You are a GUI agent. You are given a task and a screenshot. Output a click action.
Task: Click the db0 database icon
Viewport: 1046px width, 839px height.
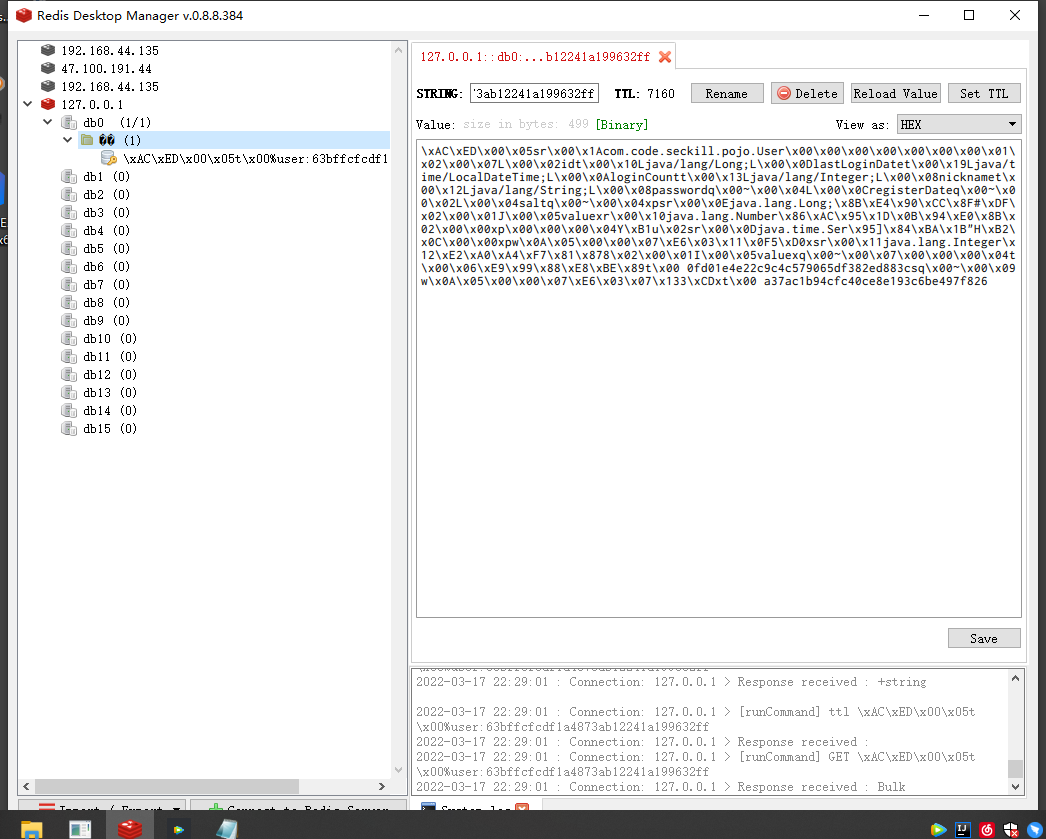click(x=69, y=122)
